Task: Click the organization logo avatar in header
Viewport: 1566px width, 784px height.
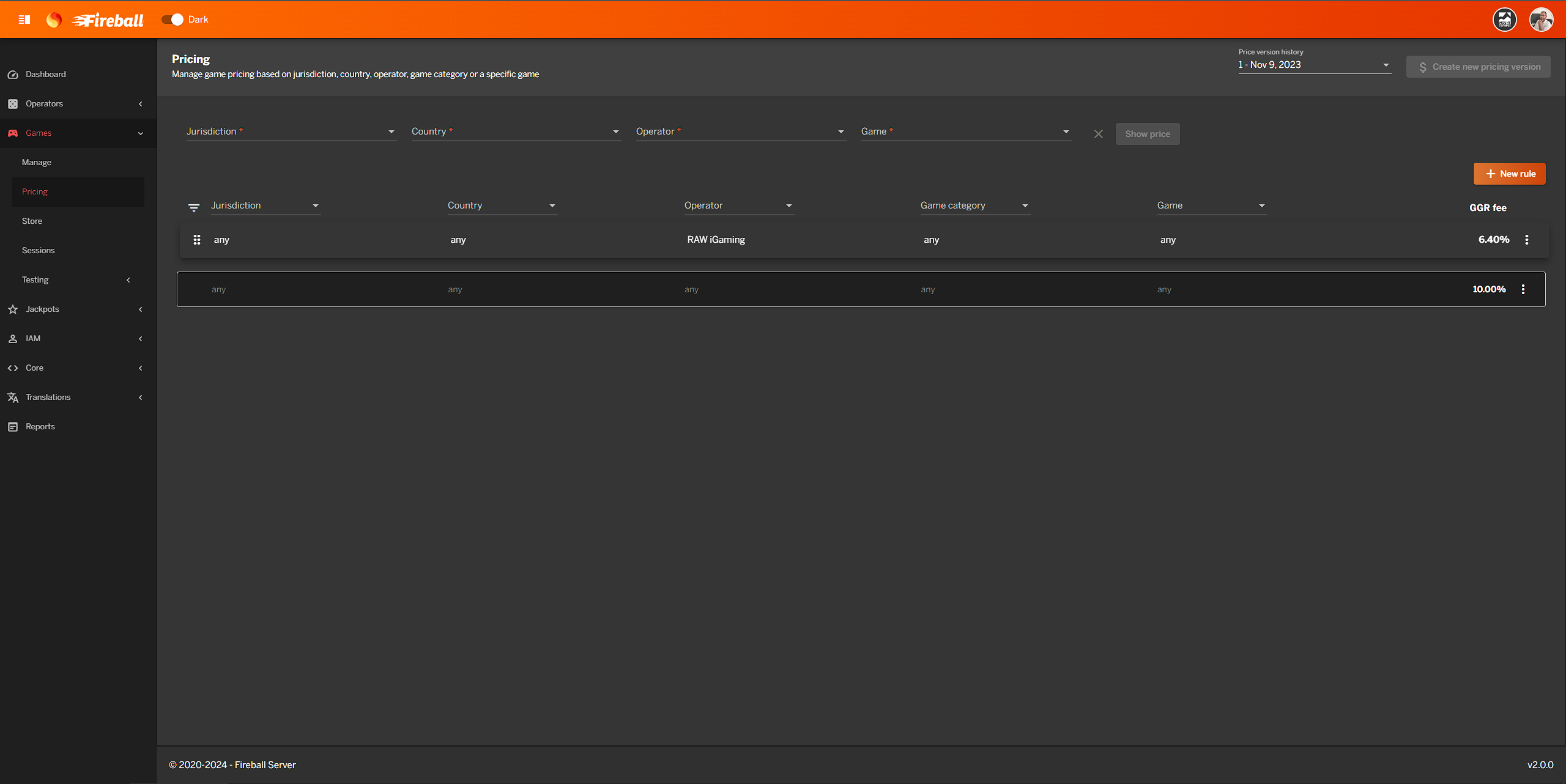Action: (x=1505, y=20)
